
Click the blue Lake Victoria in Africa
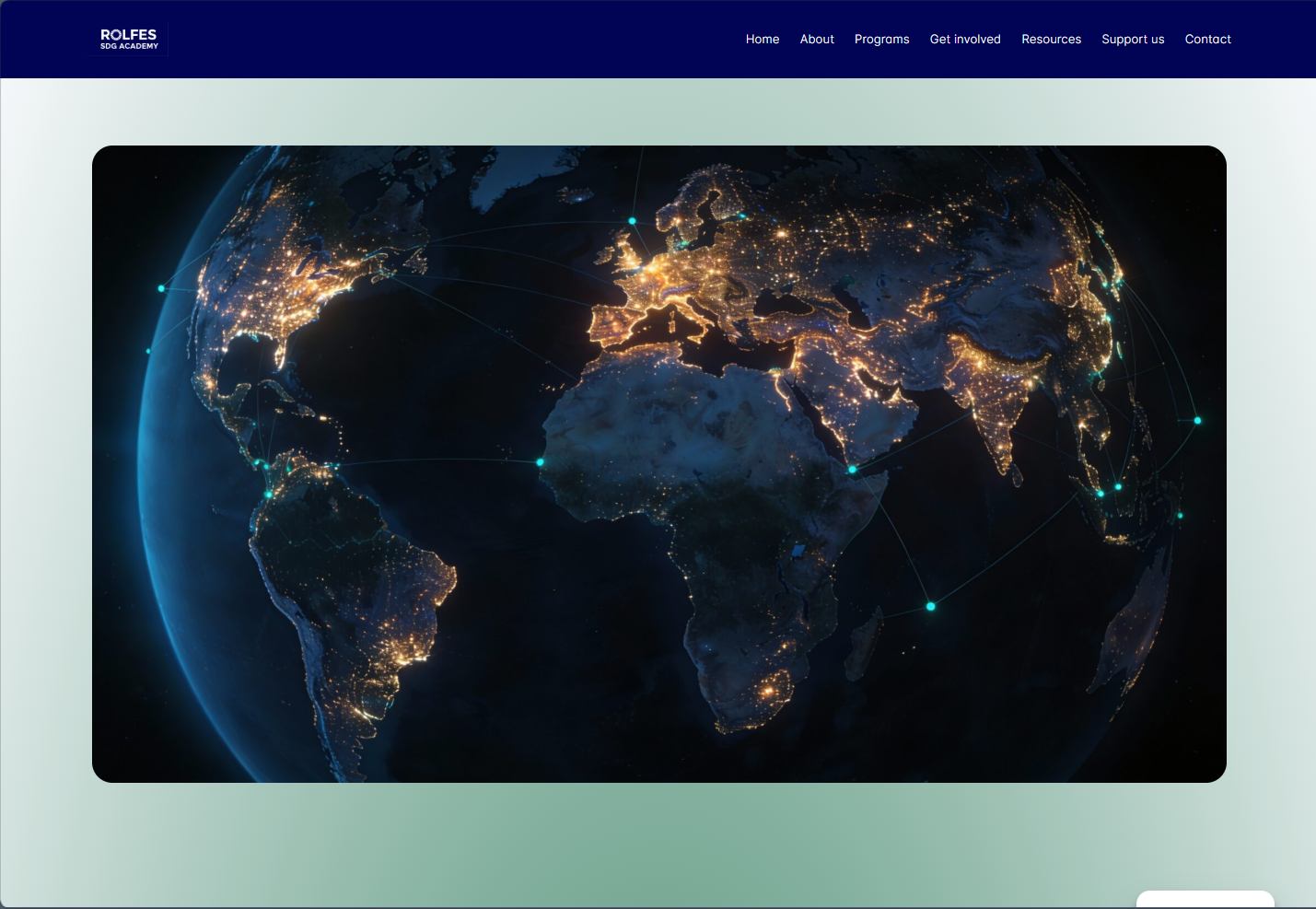coord(798,551)
